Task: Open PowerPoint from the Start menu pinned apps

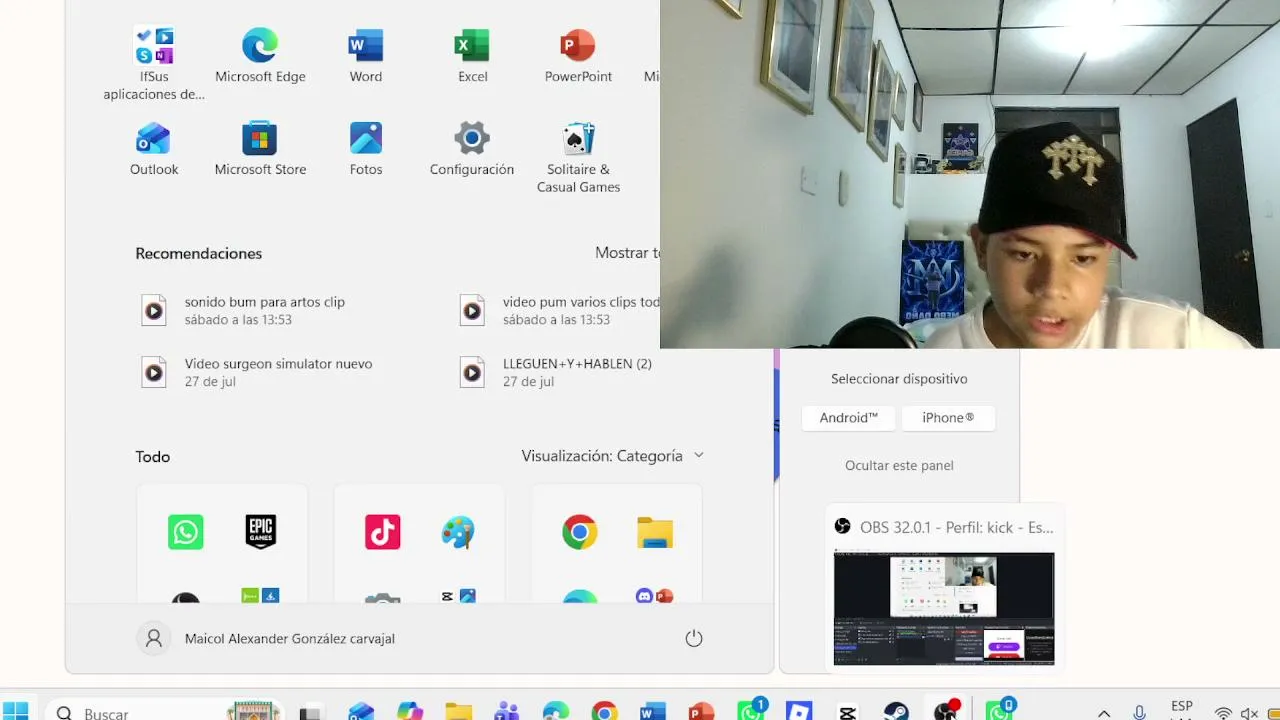Action: click(x=578, y=56)
